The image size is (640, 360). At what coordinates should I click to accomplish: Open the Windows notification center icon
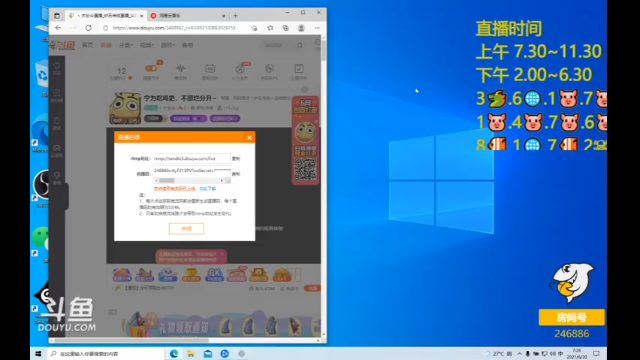coord(596,353)
